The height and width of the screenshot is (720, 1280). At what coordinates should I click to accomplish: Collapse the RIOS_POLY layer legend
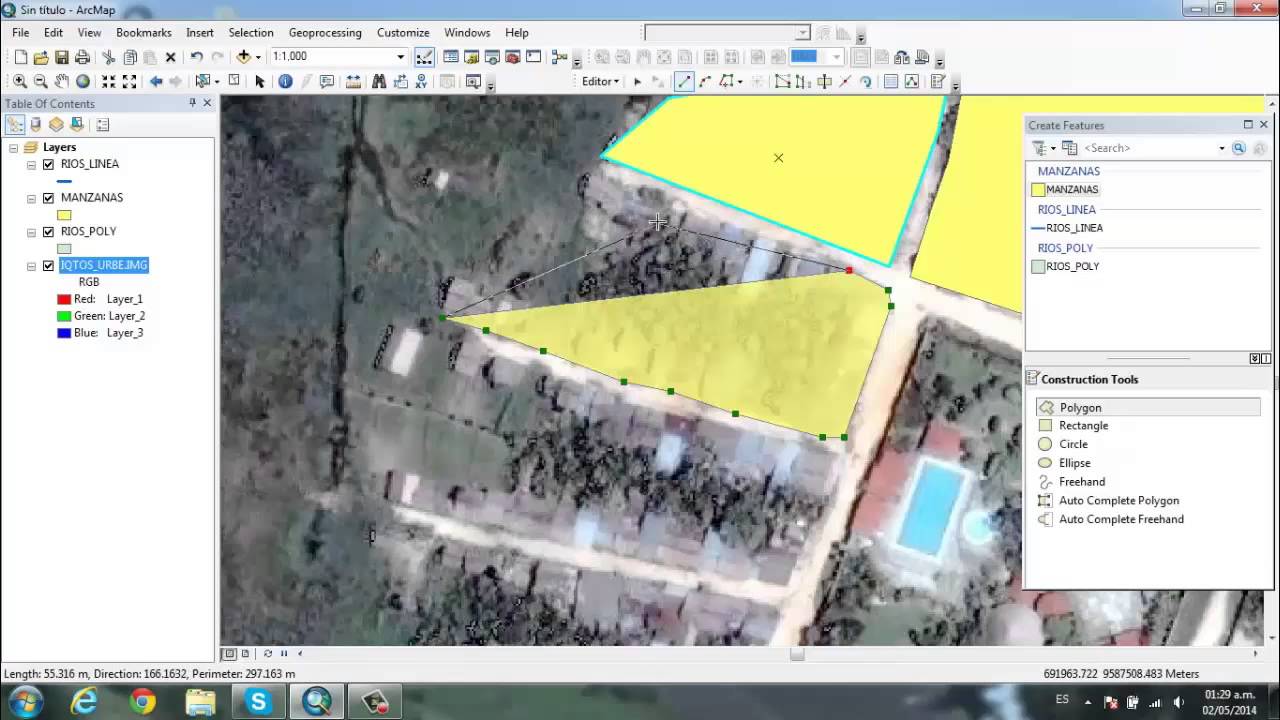pyautogui.click(x=31, y=232)
